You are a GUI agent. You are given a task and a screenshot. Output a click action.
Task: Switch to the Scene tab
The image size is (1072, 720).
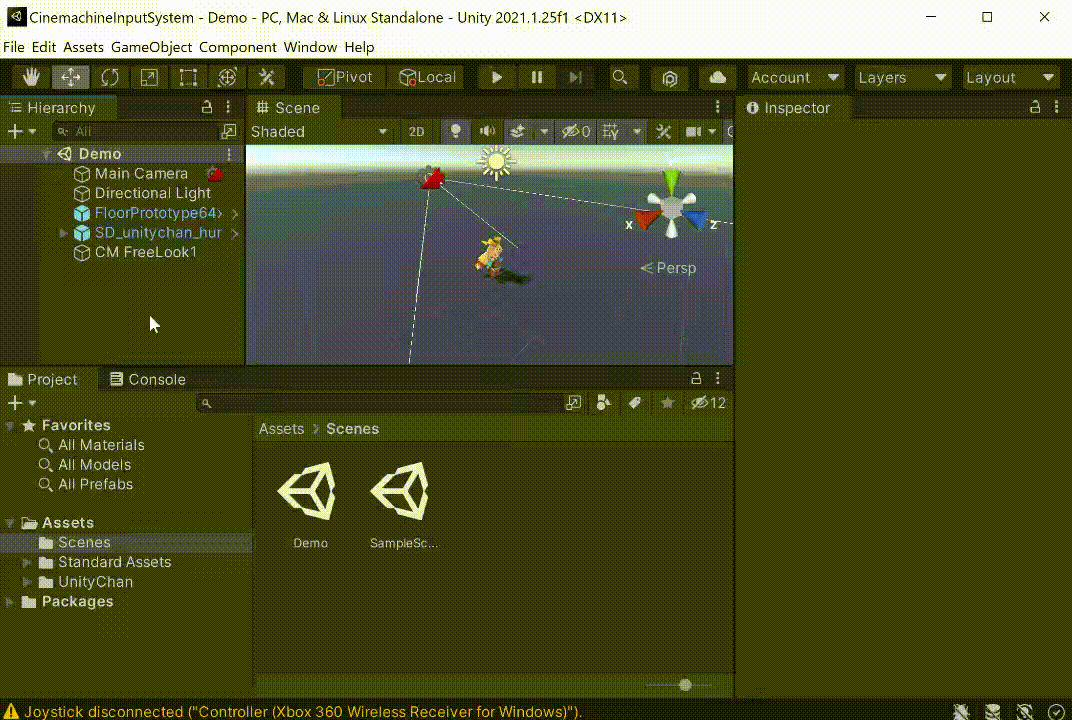tap(293, 108)
